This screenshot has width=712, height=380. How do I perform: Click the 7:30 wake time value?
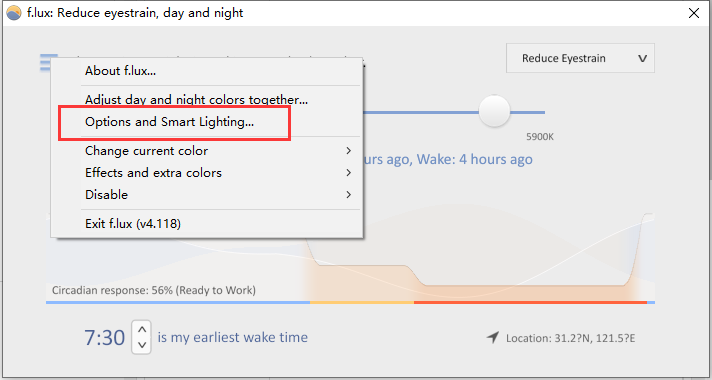(x=104, y=338)
